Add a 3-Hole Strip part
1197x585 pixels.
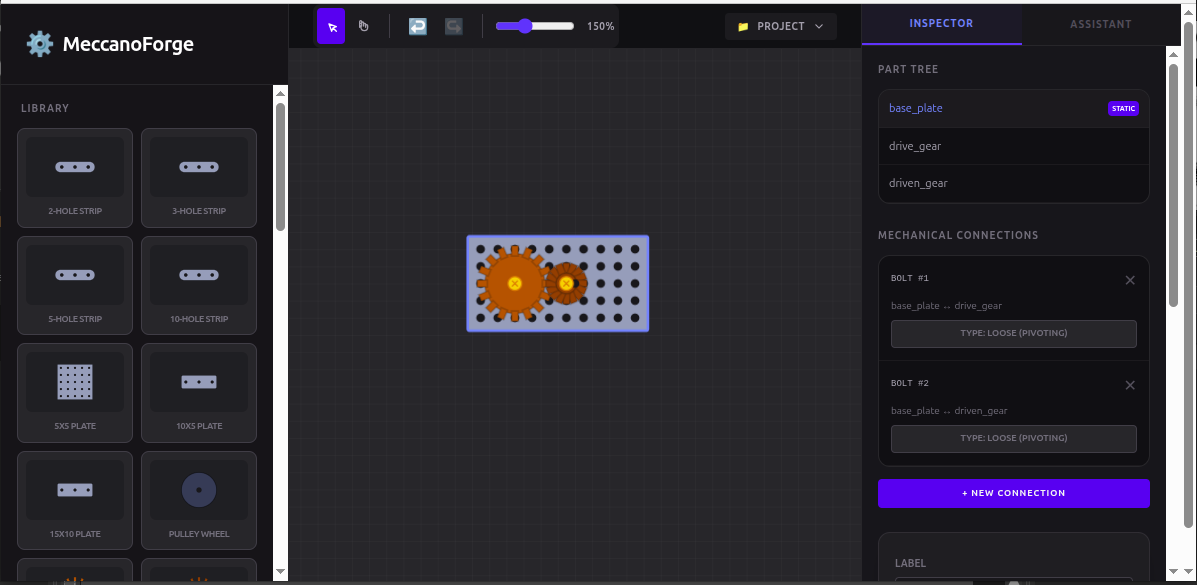(198, 178)
